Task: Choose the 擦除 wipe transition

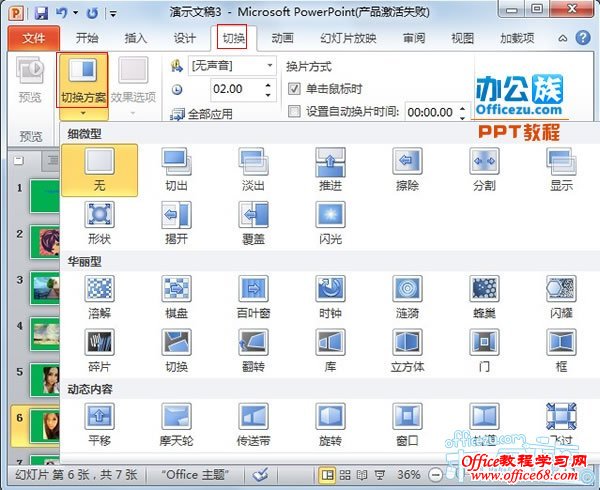Action: [407, 170]
